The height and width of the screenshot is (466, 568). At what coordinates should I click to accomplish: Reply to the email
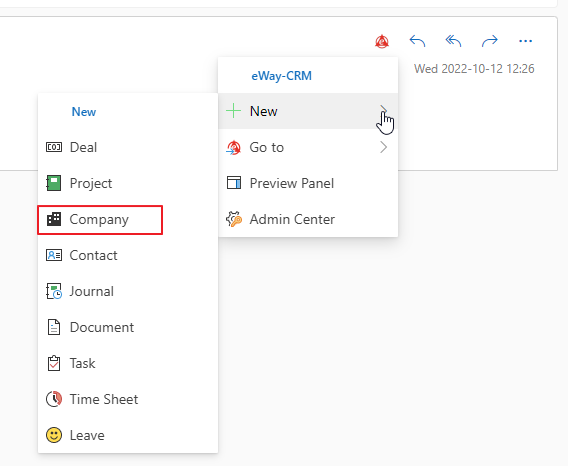coord(417,41)
